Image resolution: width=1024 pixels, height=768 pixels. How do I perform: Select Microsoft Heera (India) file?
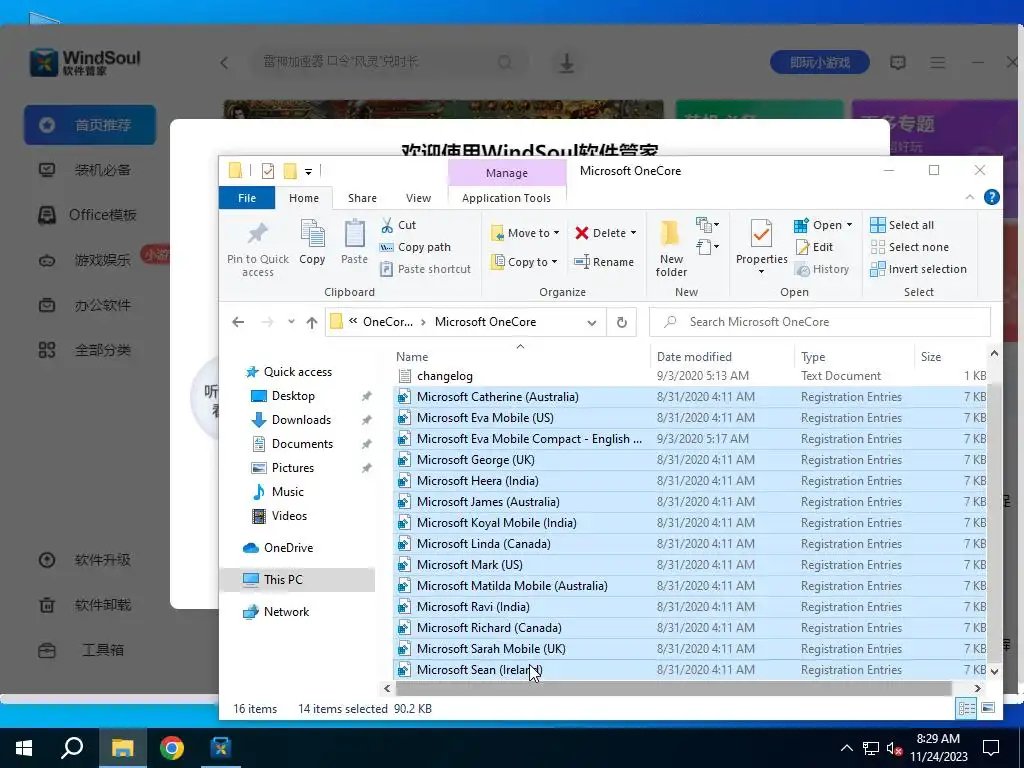(x=477, y=481)
